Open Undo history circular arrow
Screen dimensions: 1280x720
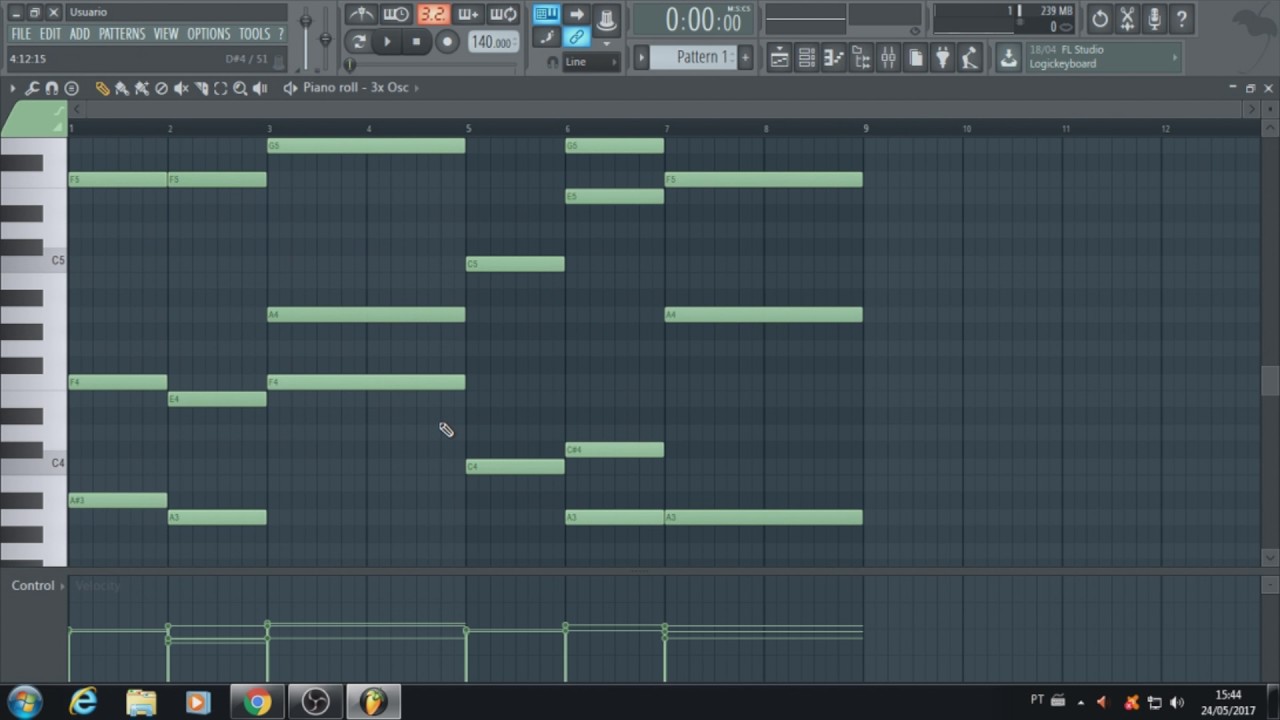1100,18
